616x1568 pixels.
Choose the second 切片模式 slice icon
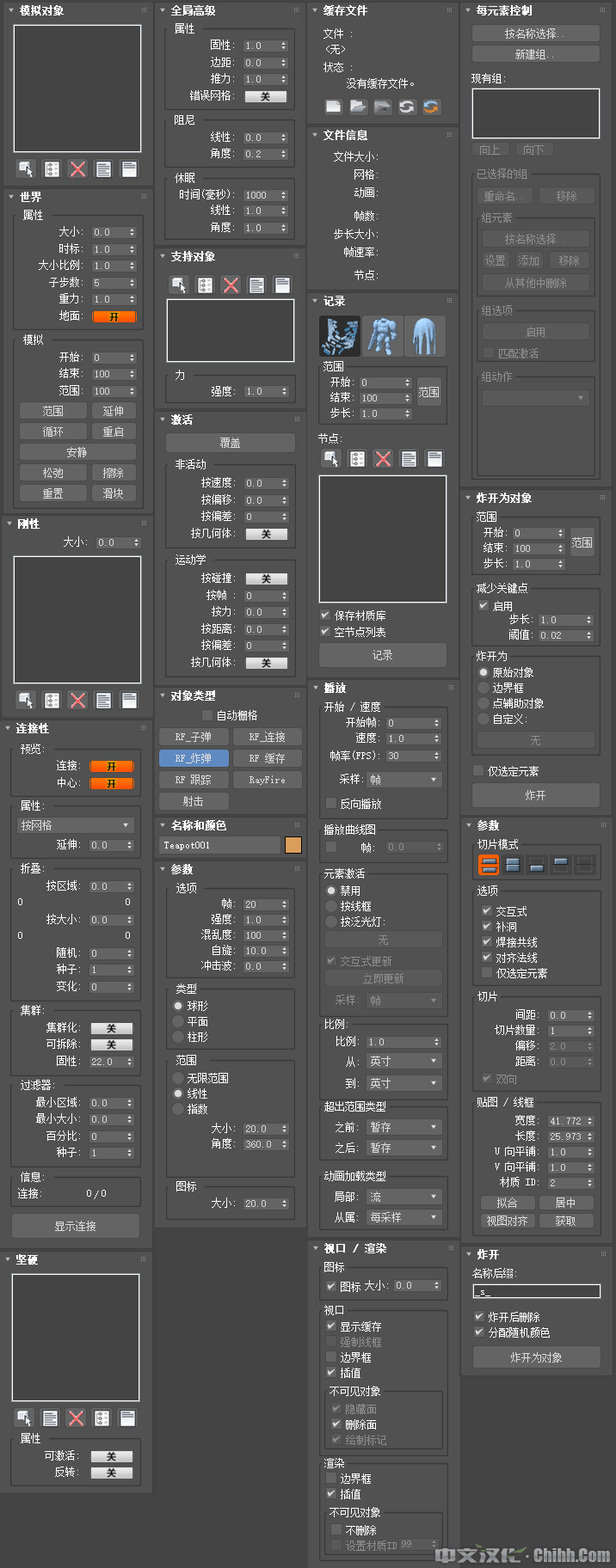coord(513,865)
